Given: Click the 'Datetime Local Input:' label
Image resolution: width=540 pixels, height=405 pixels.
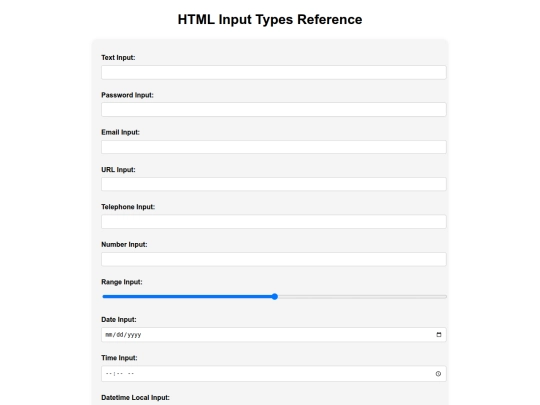Looking at the screenshot, I should point(135,397).
